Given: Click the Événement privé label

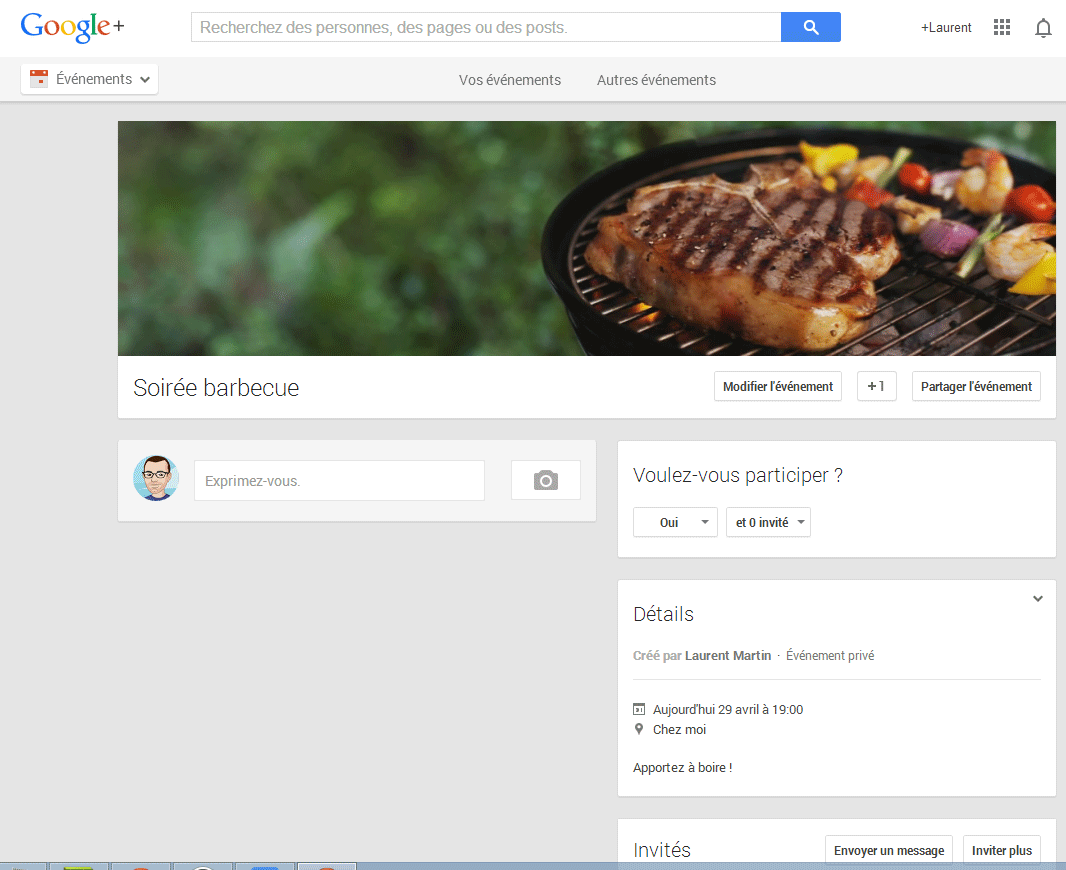Looking at the screenshot, I should [x=830, y=655].
